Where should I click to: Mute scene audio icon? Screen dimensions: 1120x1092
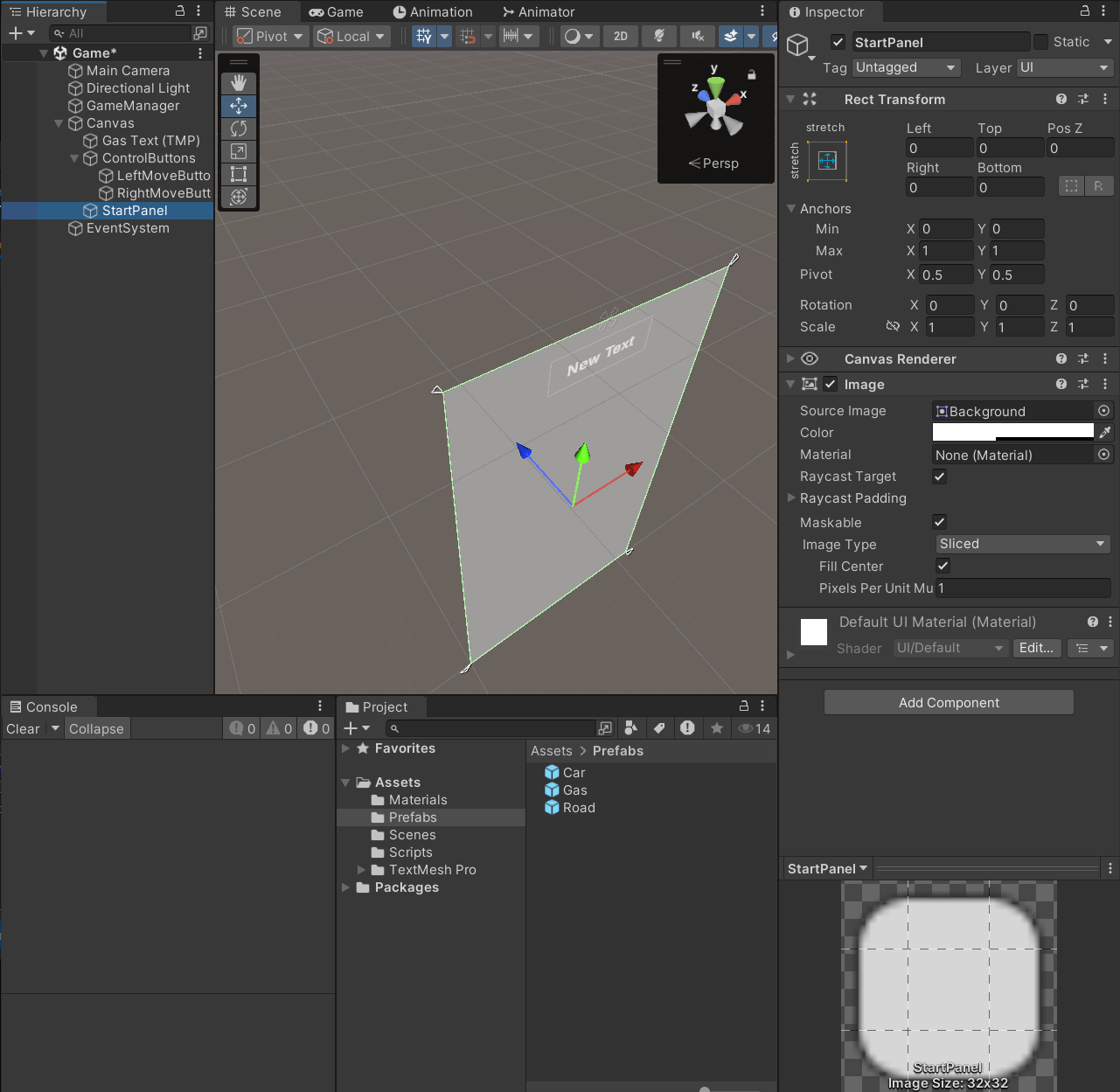698,36
